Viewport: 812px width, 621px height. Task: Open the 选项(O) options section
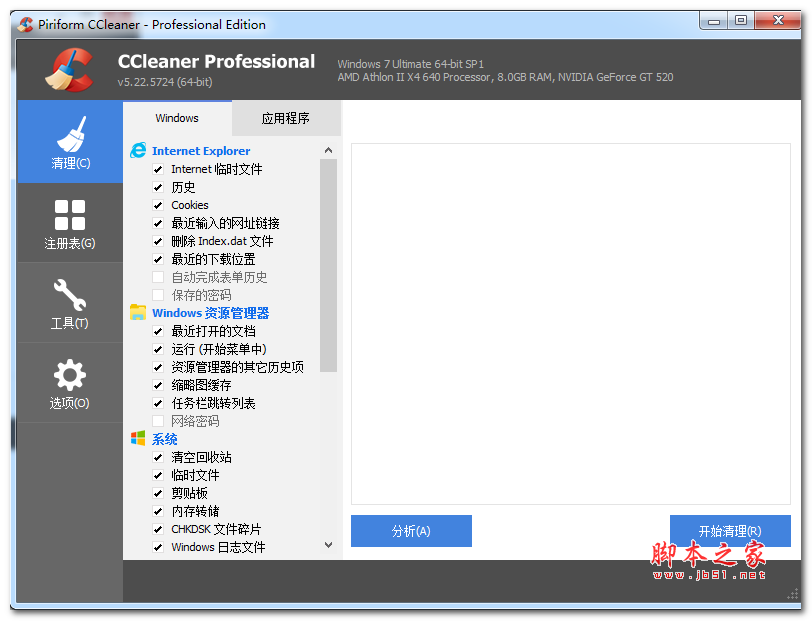[x=70, y=383]
